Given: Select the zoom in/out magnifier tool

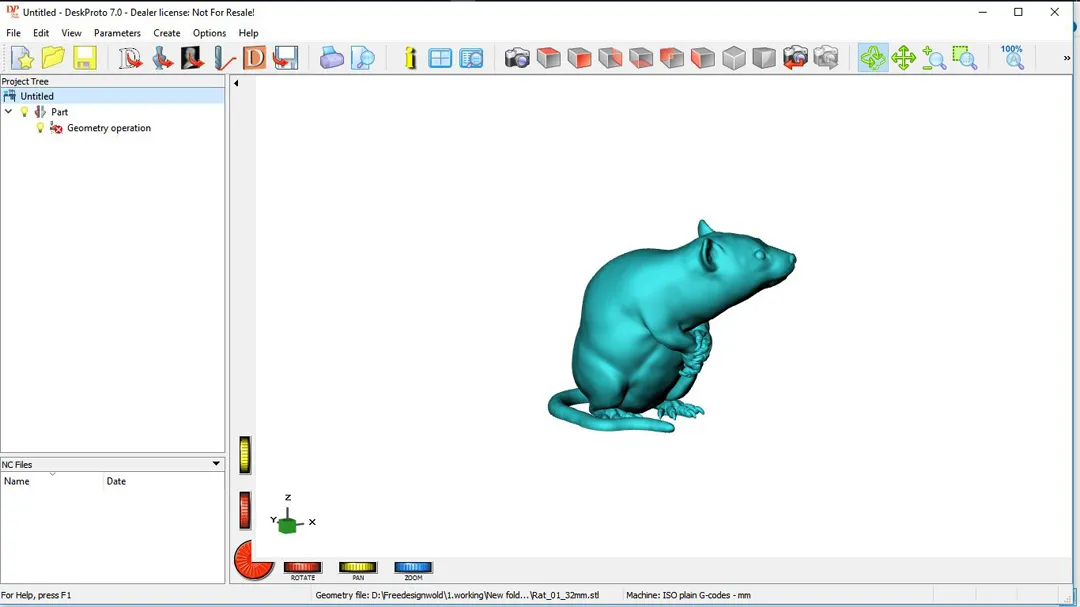Looking at the screenshot, I should (x=934, y=58).
